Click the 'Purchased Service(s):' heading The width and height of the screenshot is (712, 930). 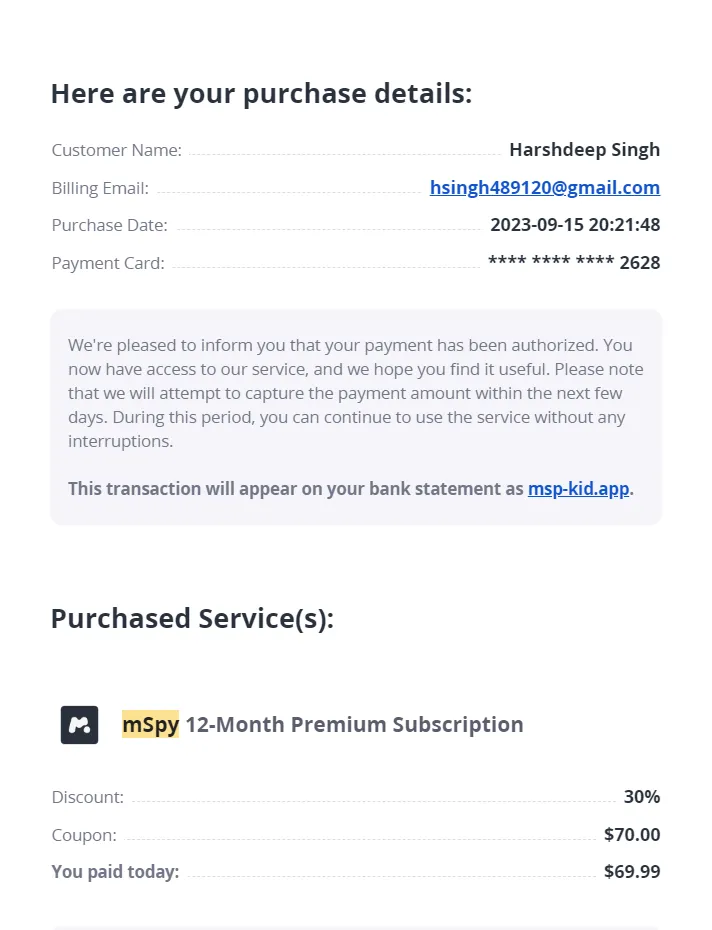[x=192, y=618]
